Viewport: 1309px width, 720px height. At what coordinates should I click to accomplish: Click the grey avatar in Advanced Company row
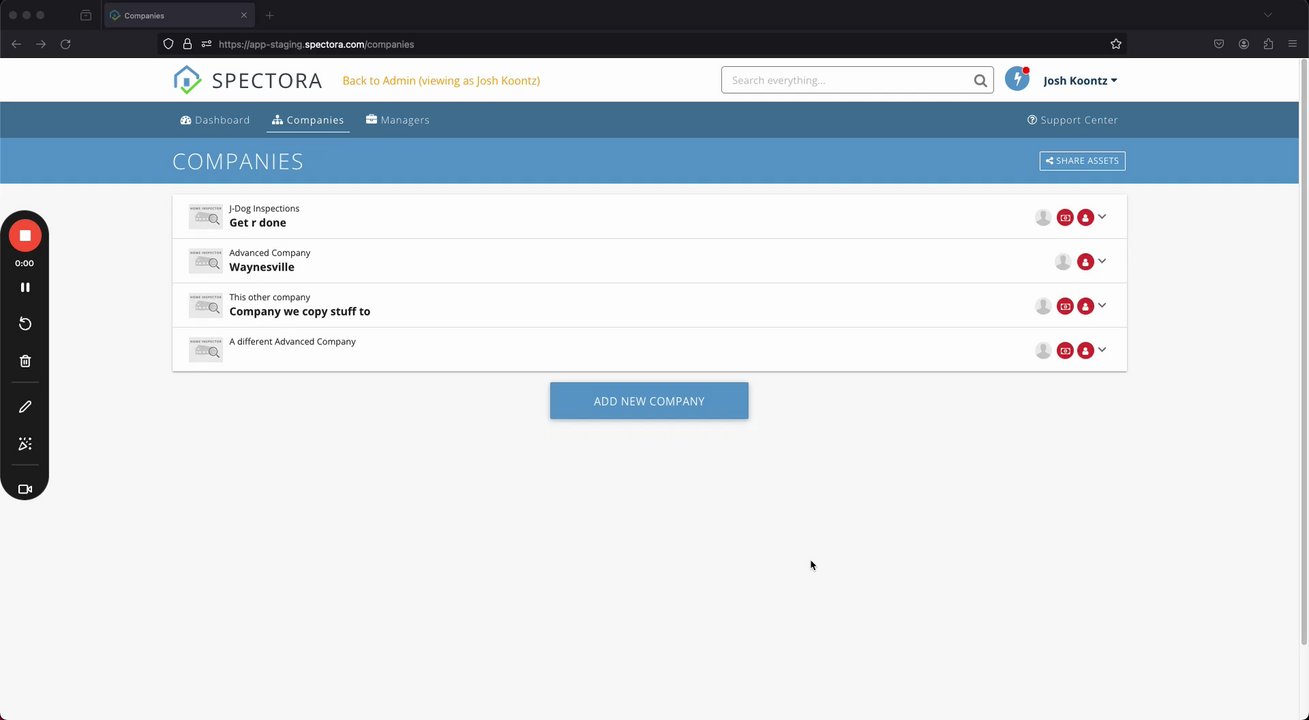pos(1063,262)
